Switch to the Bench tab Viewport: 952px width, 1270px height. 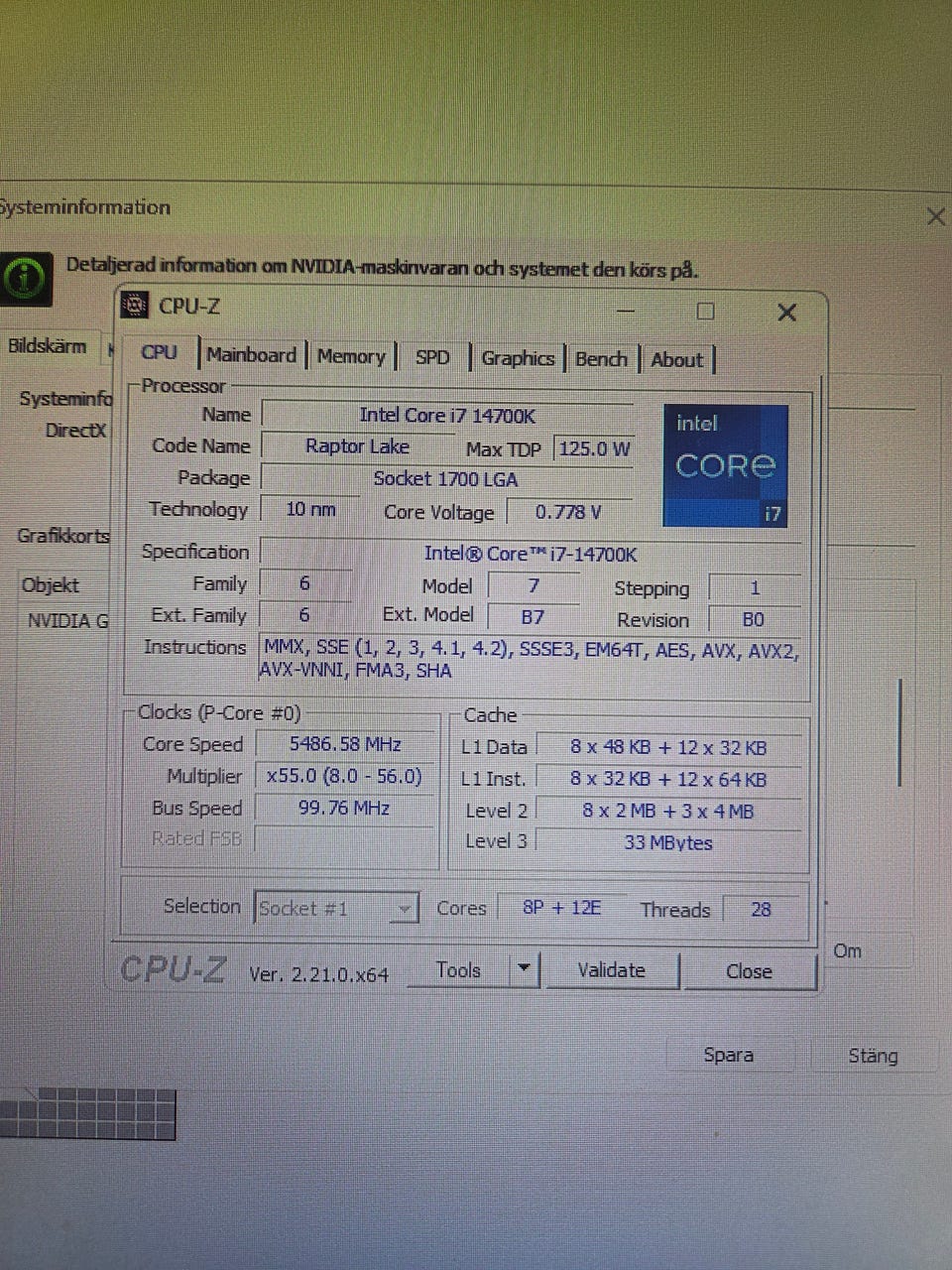click(601, 359)
